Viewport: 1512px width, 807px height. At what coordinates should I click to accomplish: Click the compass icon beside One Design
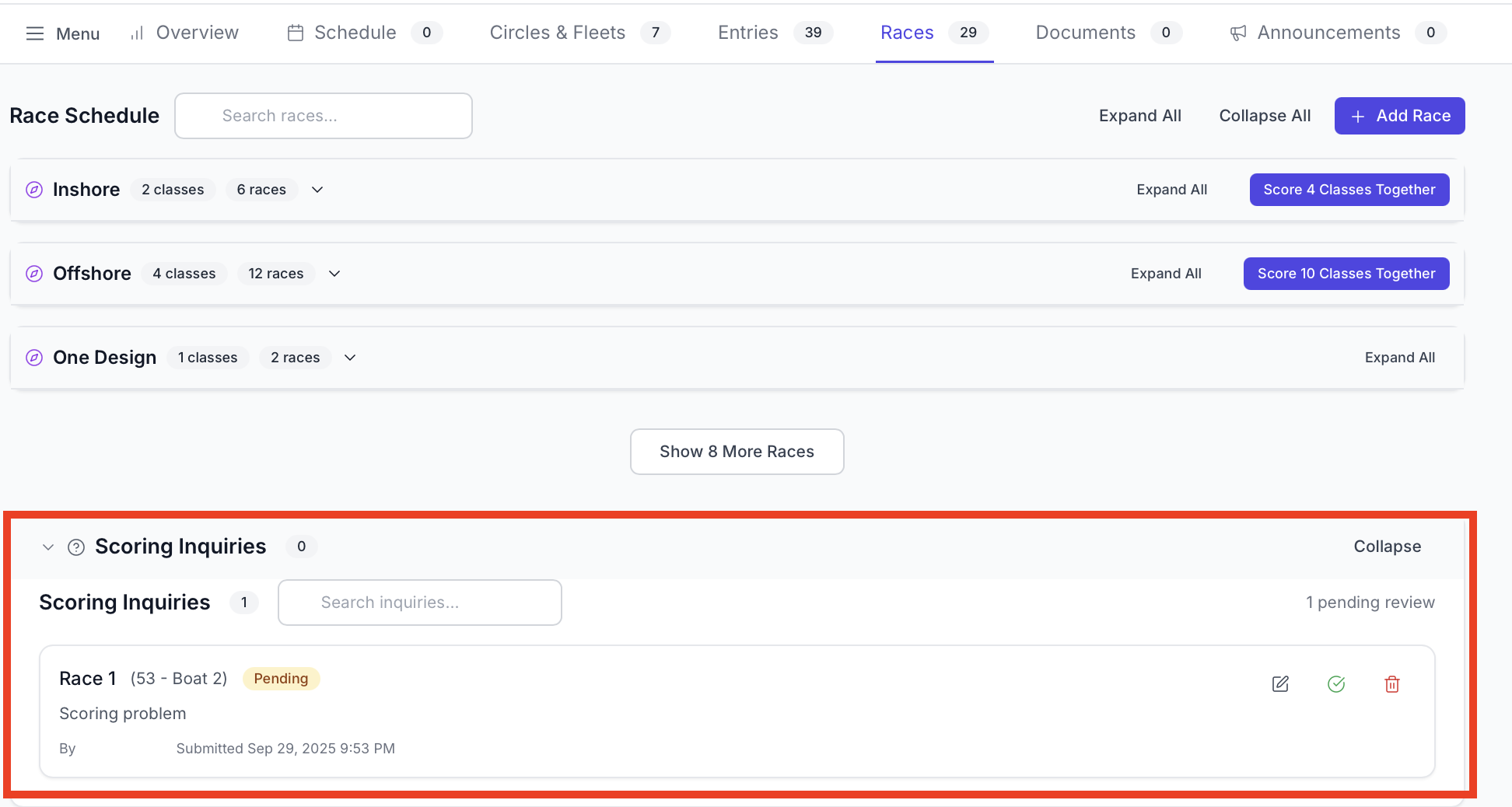click(34, 358)
